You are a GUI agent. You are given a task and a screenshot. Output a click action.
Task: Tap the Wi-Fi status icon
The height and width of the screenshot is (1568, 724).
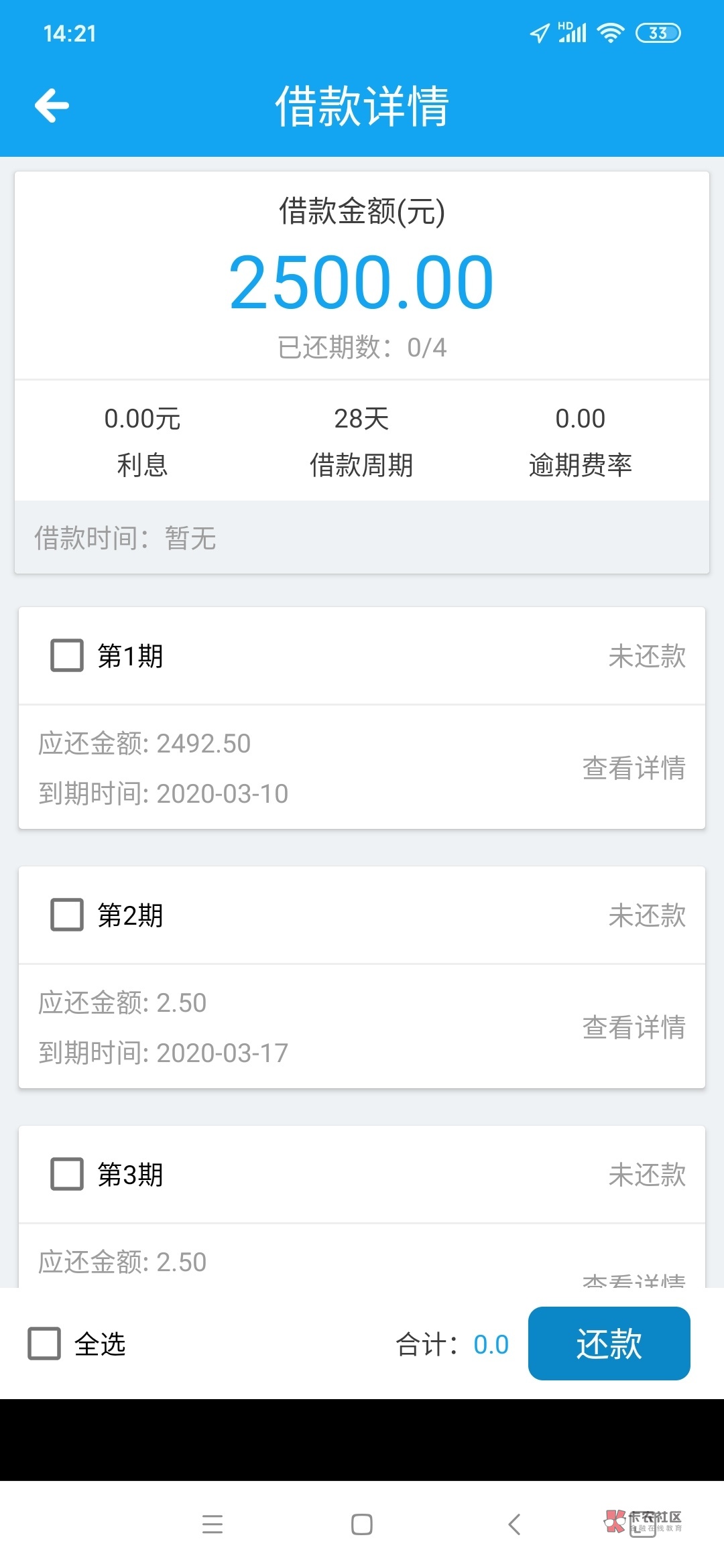tap(610, 33)
